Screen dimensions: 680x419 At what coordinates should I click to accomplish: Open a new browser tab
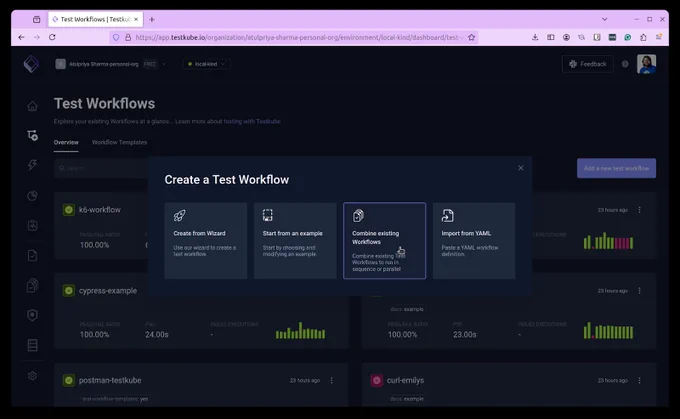tap(152, 20)
